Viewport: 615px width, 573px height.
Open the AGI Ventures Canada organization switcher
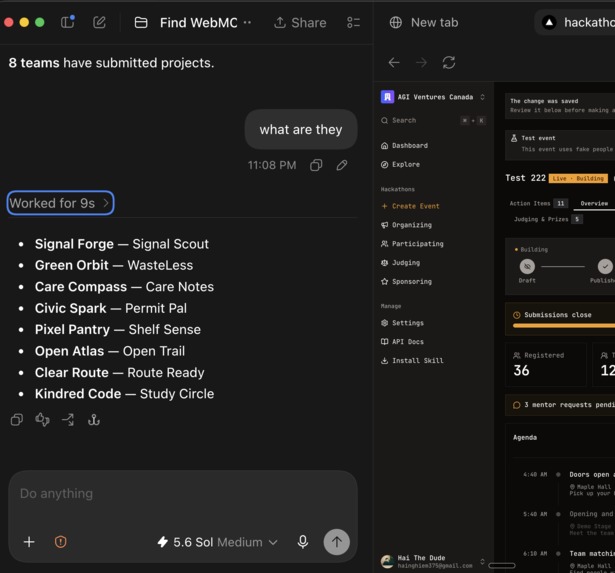[433, 97]
